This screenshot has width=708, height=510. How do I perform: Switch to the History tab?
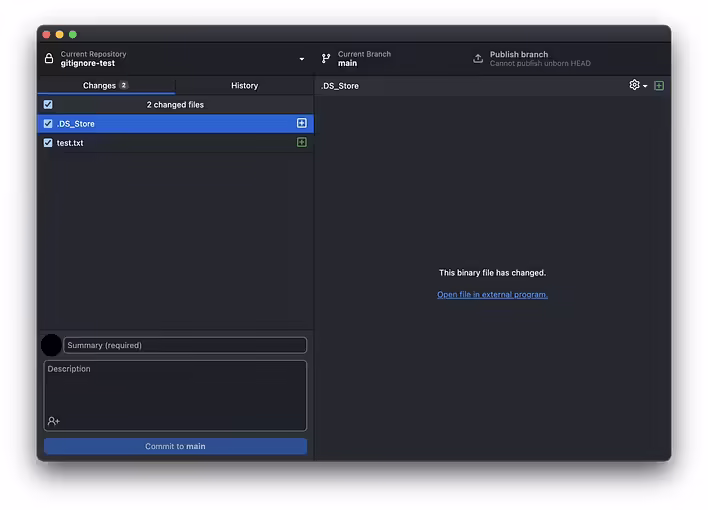244,85
